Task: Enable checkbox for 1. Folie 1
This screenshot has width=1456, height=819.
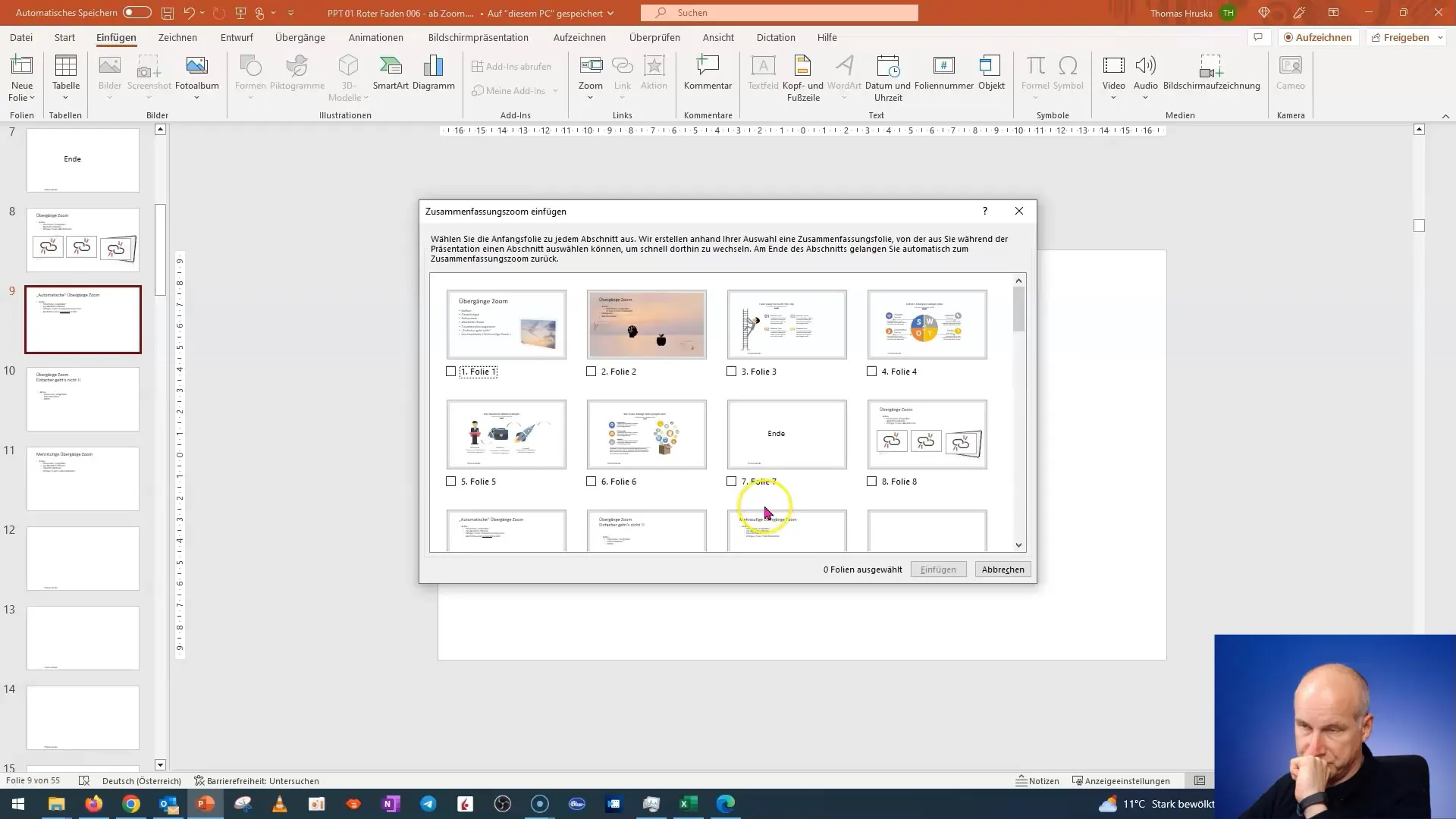Action: pyautogui.click(x=451, y=371)
